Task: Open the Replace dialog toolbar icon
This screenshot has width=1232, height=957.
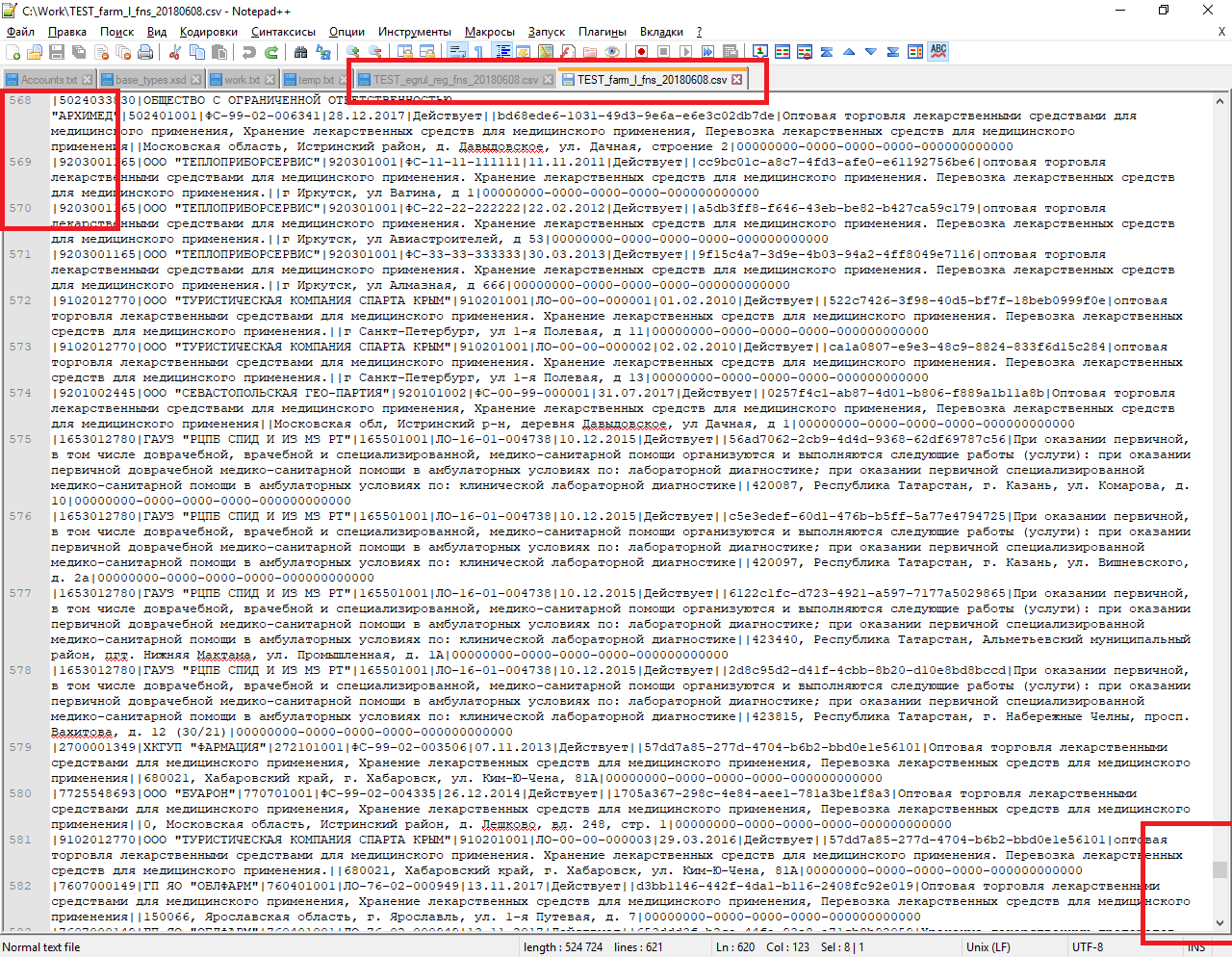Action: pyautogui.click(x=323, y=52)
